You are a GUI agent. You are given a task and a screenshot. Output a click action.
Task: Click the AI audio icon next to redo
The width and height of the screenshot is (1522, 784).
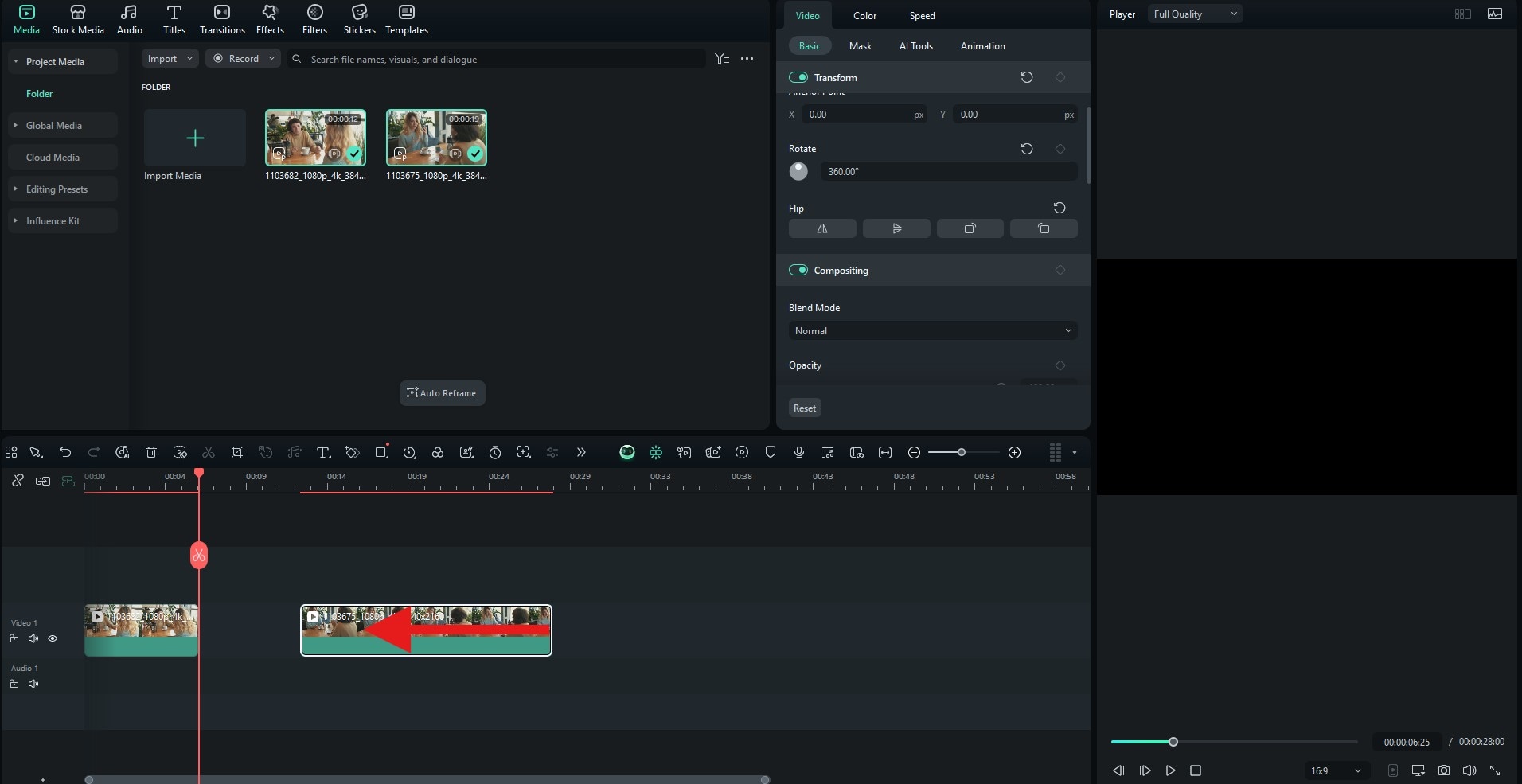(123, 452)
